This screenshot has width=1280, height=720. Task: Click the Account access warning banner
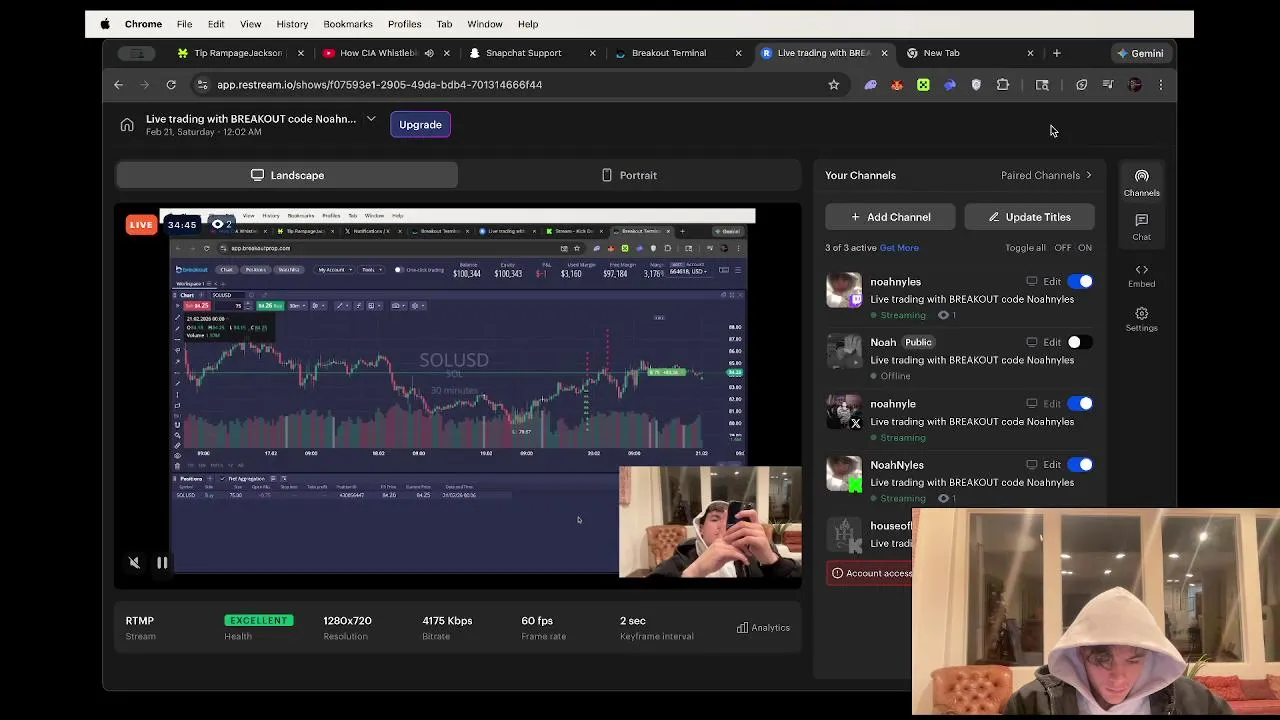coord(870,573)
